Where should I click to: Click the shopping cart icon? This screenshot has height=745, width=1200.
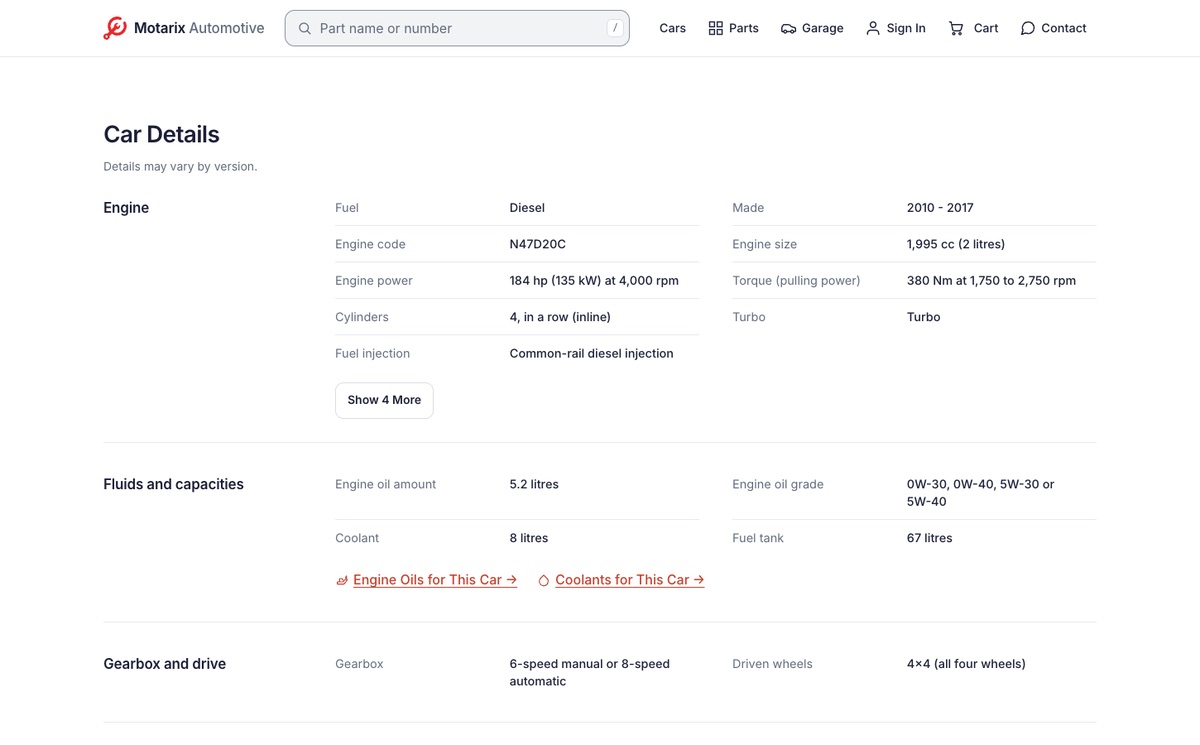[x=956, y=28]
